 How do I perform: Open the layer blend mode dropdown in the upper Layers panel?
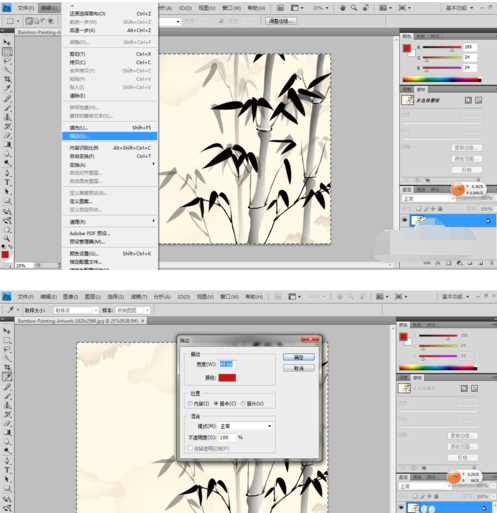[428, 199]
